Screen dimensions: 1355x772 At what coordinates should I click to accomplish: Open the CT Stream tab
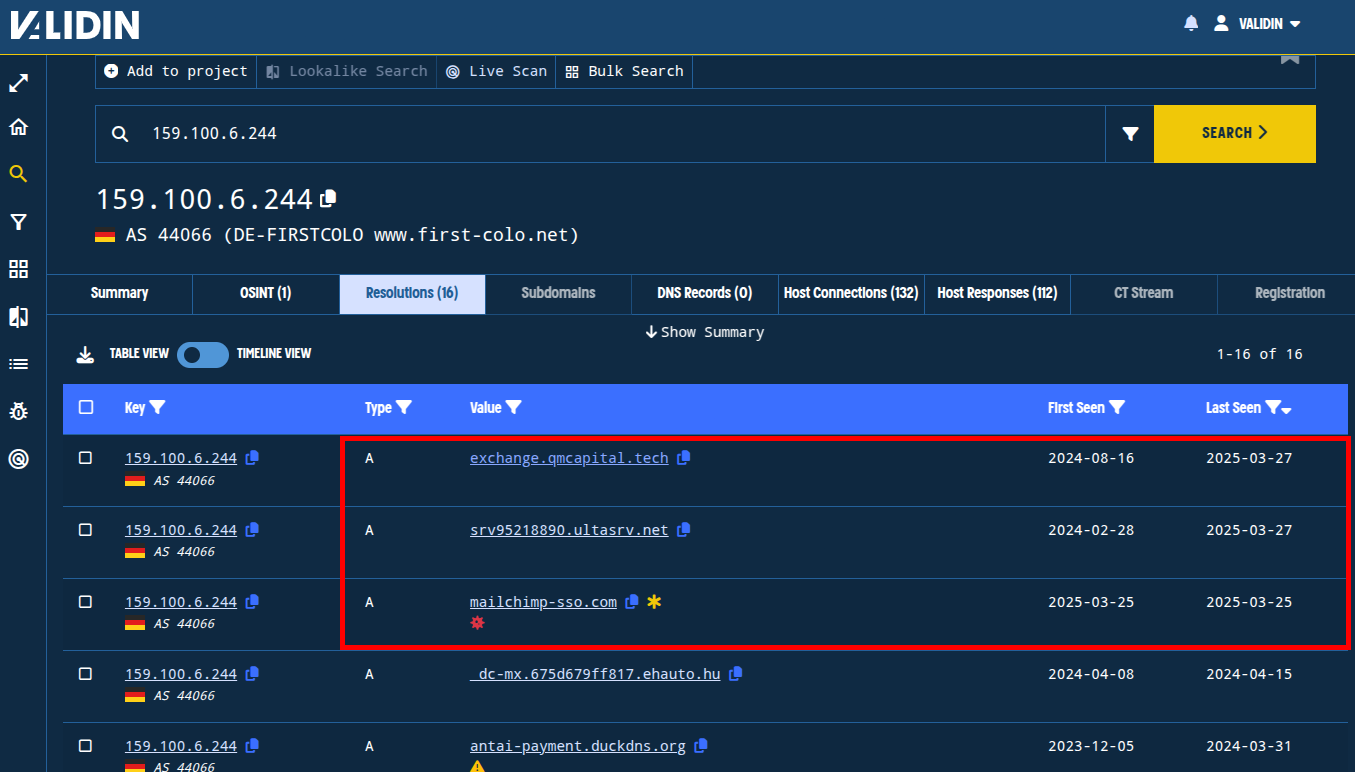[1144, 293]
